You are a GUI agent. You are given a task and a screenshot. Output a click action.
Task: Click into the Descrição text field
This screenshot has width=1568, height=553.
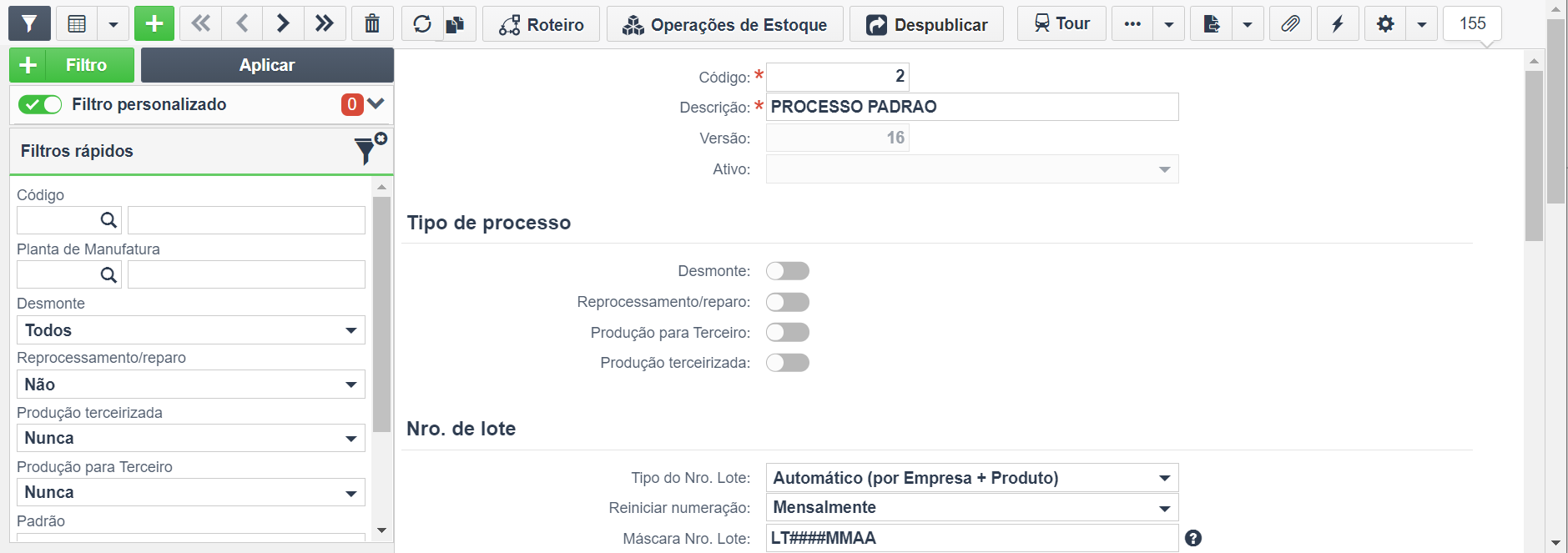click(972, 107)
